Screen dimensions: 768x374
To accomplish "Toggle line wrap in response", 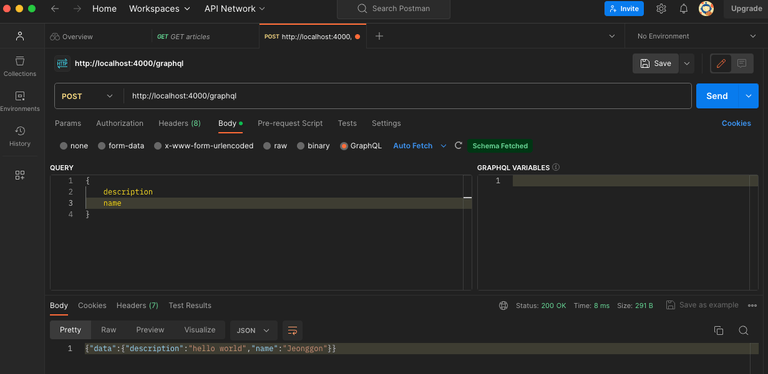I will tap(292, 330).
